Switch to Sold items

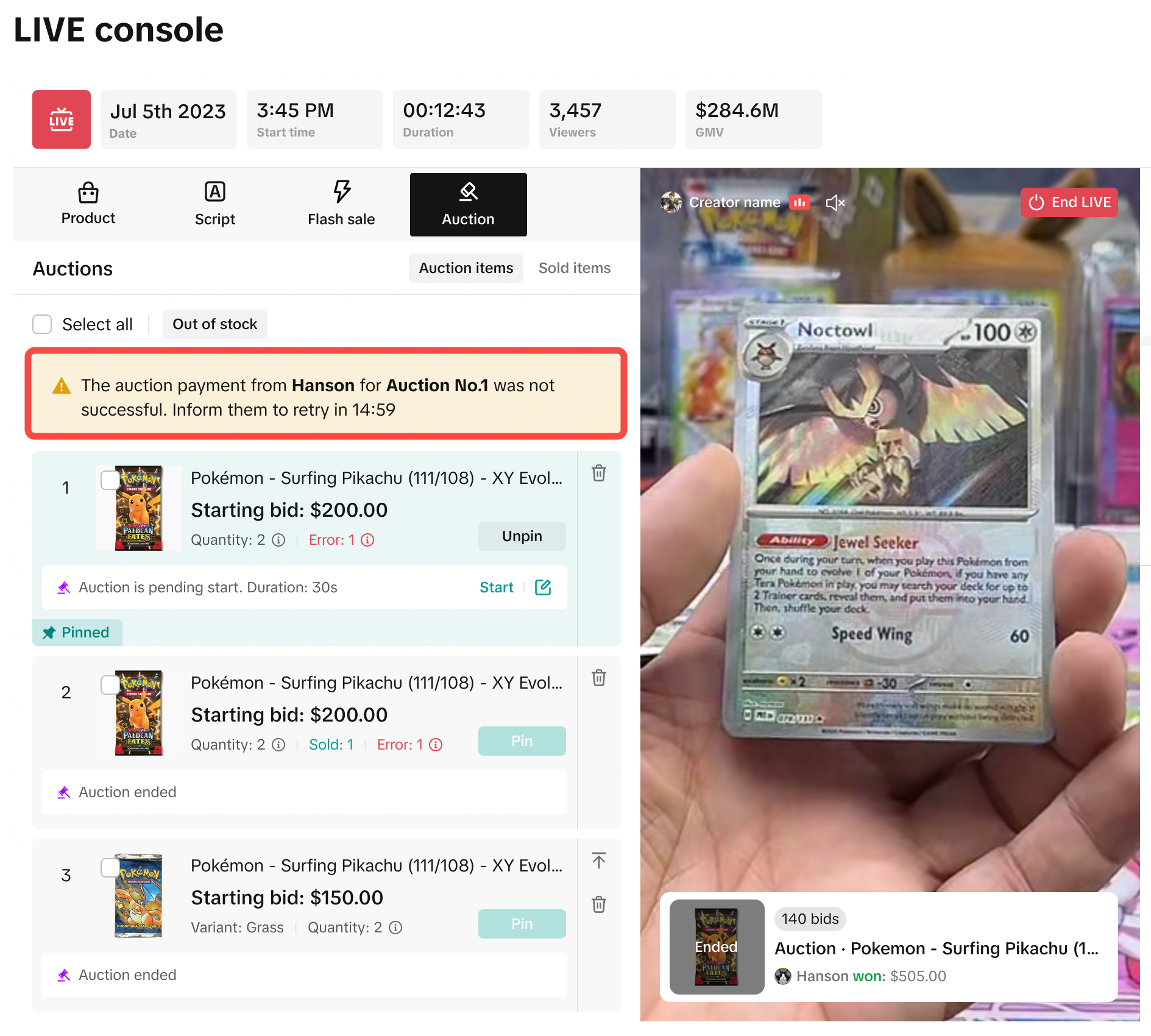point(575,268)
